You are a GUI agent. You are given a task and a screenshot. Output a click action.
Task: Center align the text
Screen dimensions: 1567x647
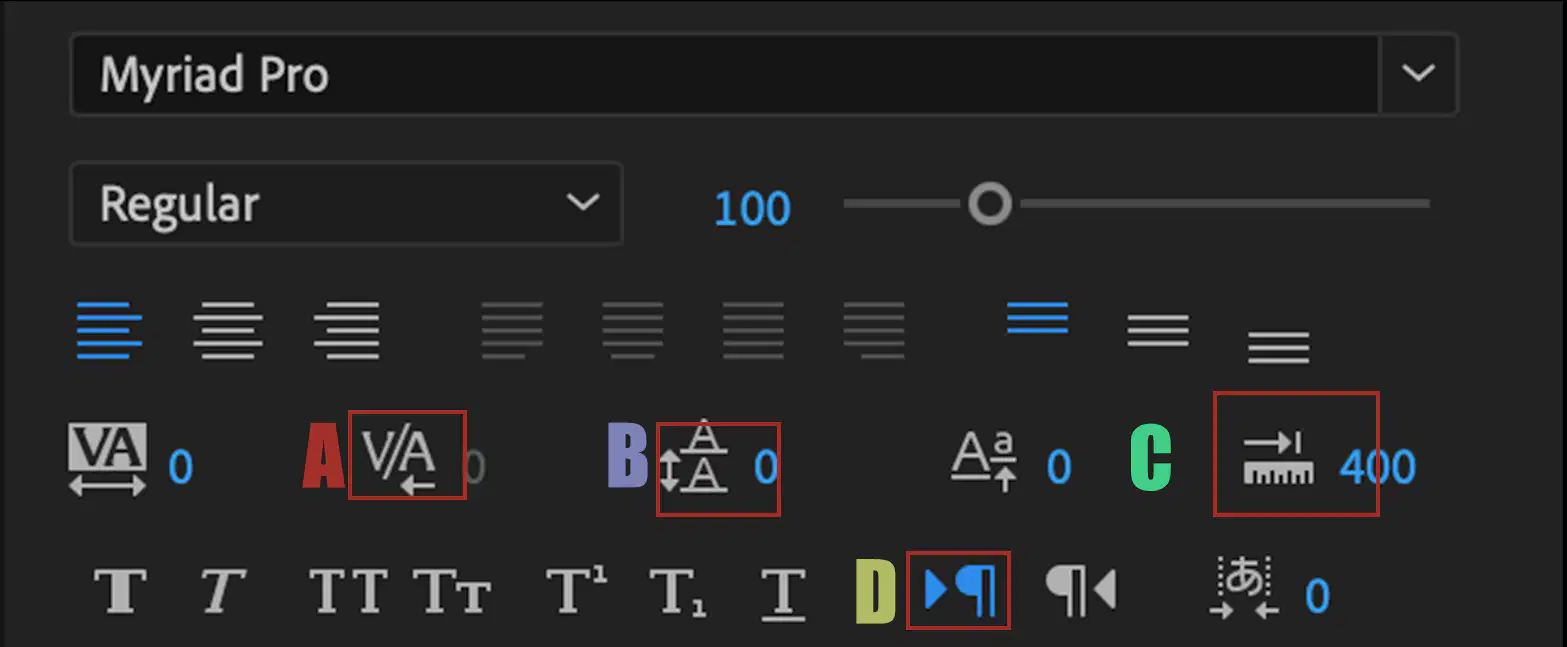(228, 329)
